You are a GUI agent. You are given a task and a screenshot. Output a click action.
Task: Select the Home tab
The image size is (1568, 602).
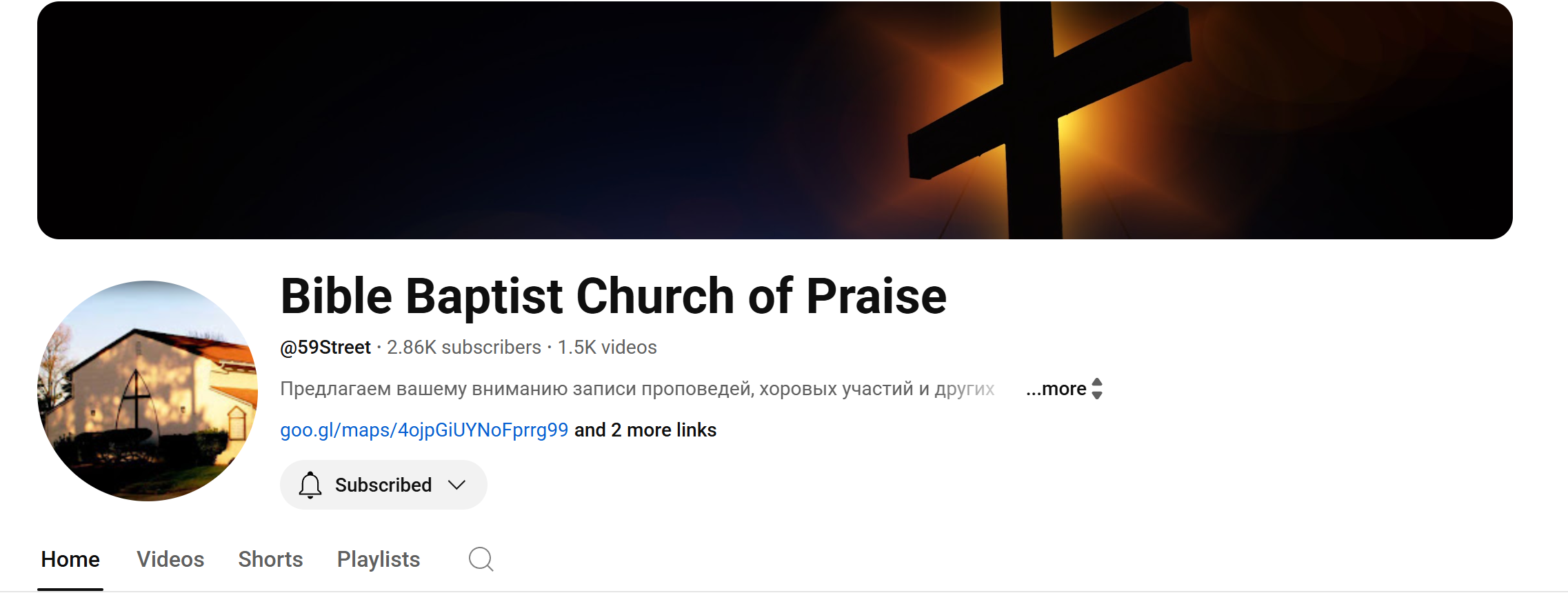(x=70, y=559)
